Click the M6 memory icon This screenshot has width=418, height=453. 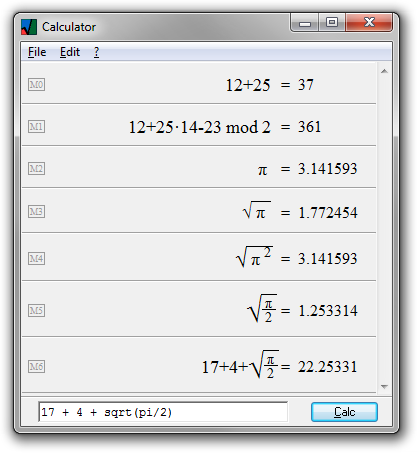tap(36, 367)
